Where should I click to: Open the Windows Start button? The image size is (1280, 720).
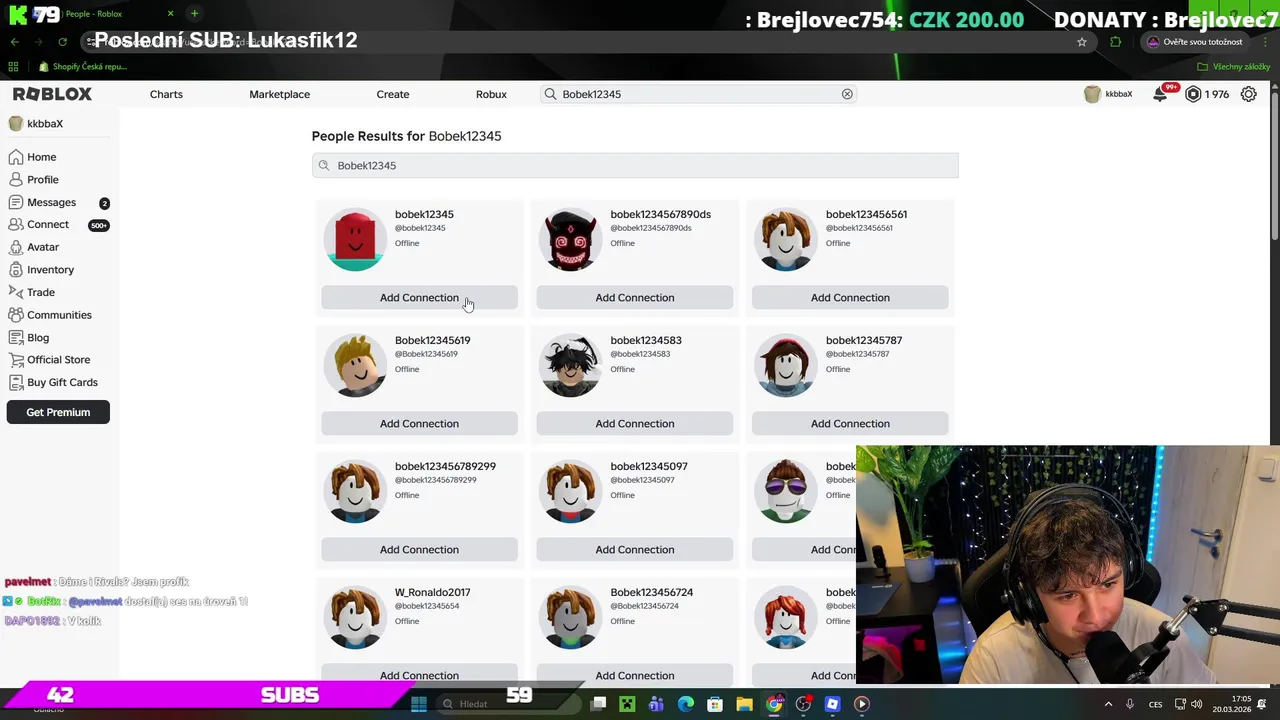419,704
